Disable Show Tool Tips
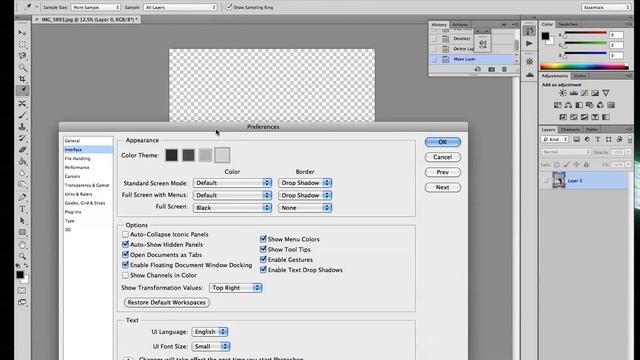 coord(263,249)
